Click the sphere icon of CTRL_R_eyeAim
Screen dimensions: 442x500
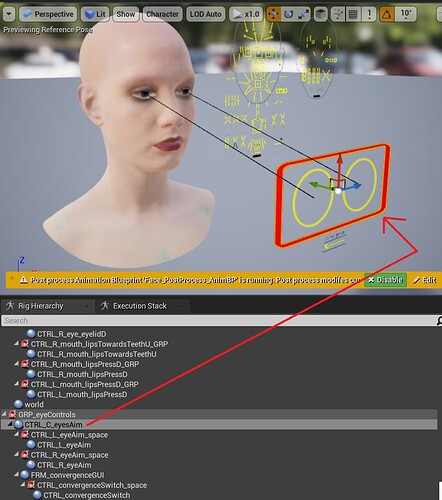pos(31,465)
